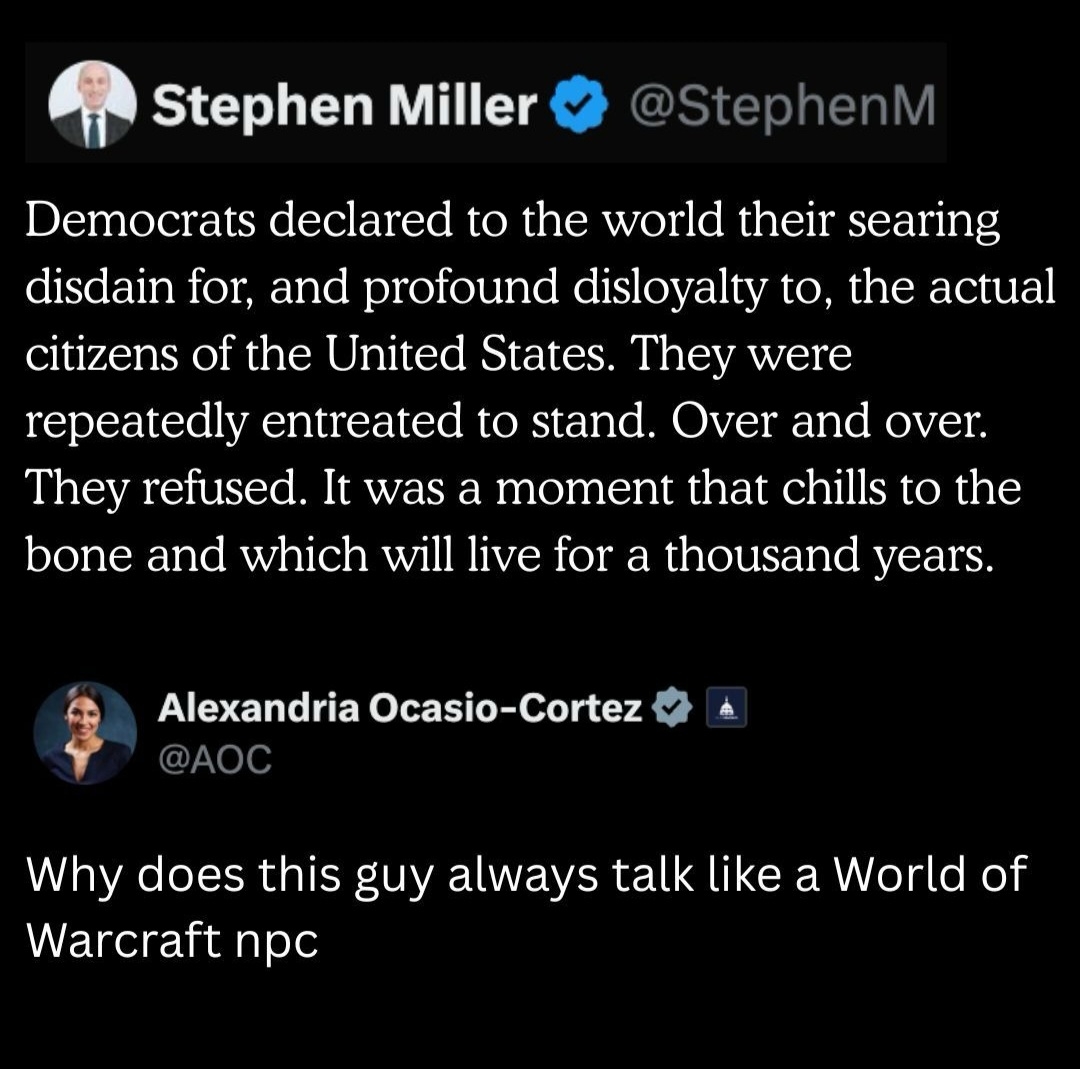
Task: Click Stephen Miller's profile avatar
Action: click(x=93, y=105)
